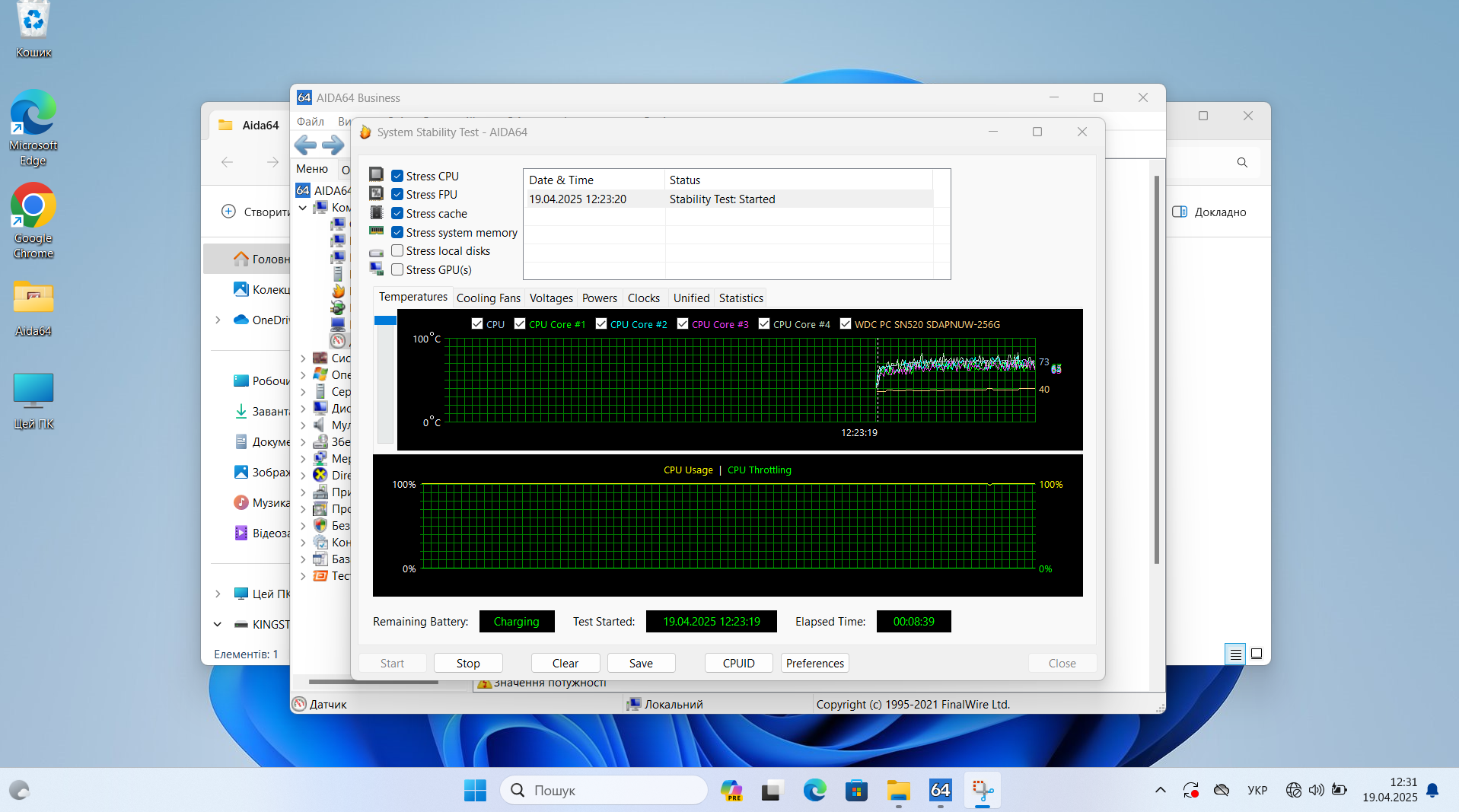The image size is (1459, 812).
Task: Expand the OneDrive tree item in Explorer
Action: [218, 320]
